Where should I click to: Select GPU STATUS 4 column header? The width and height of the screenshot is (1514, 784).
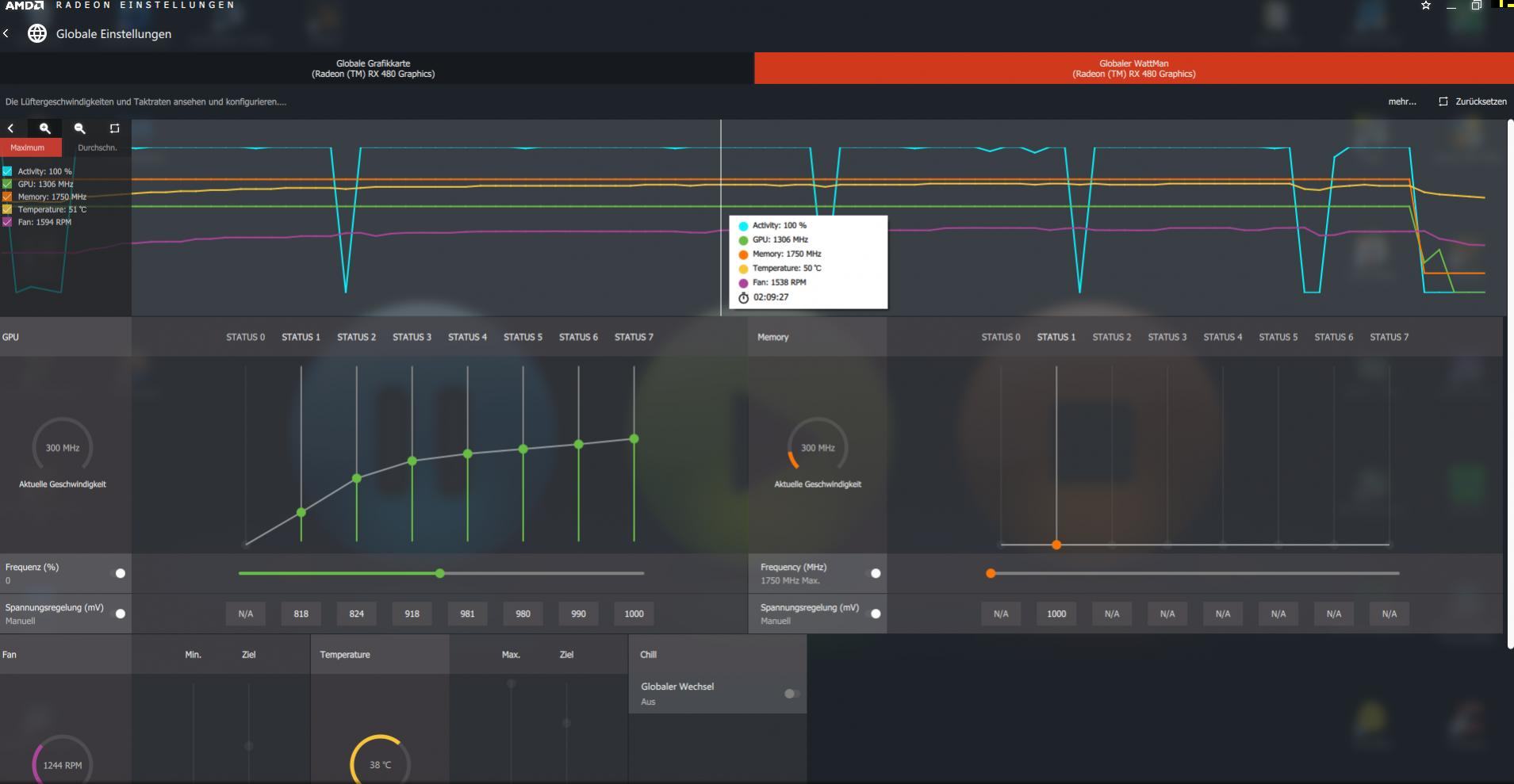(467, 337)
